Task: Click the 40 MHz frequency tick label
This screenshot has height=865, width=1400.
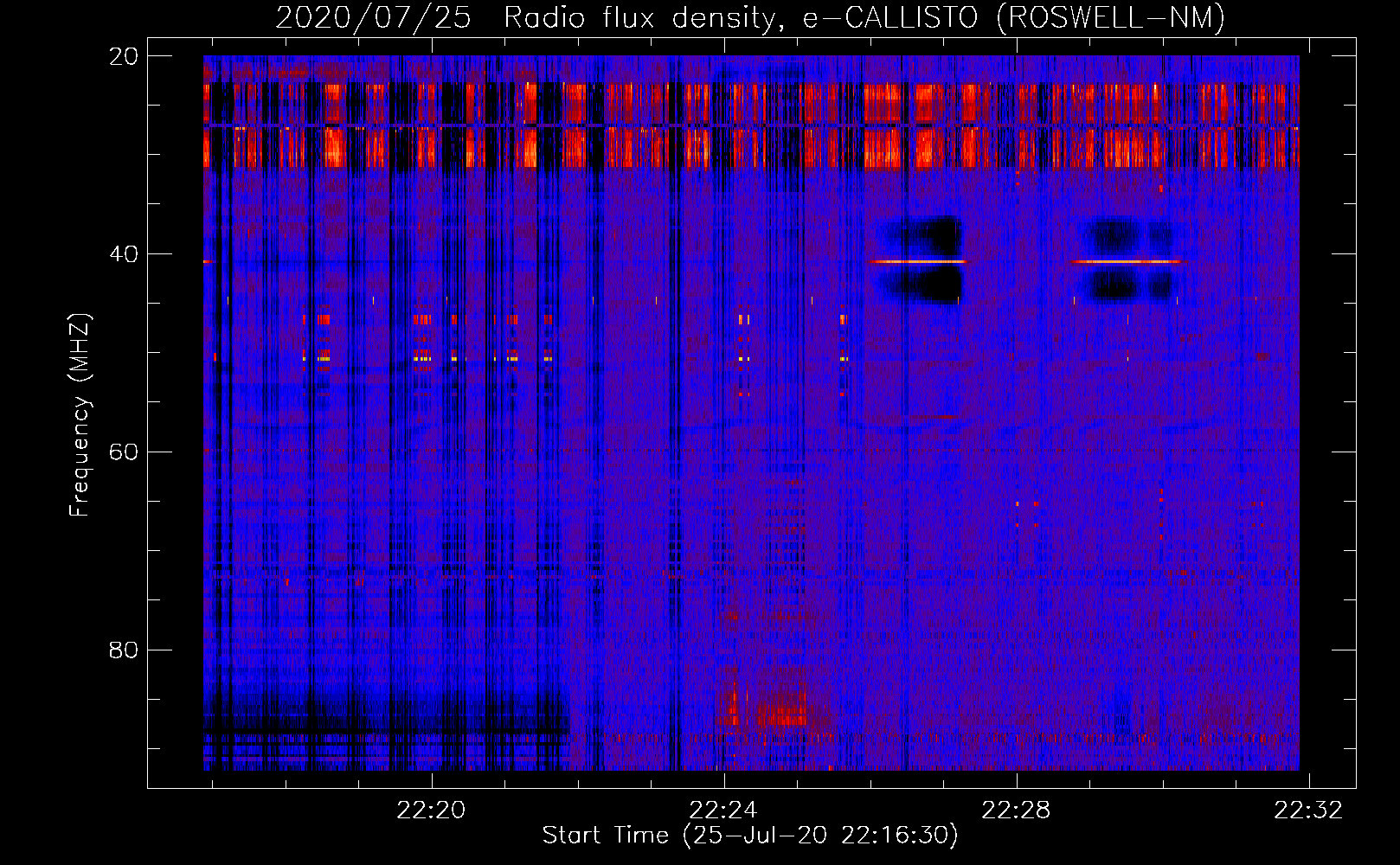Action: tap(124, 254)
